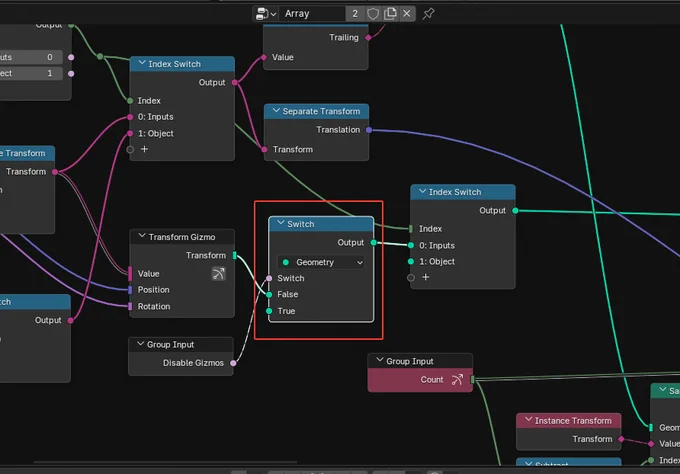Click True input socket of Switch node
This screenshot has width=680, height=474.
click(x=269, y=311)
